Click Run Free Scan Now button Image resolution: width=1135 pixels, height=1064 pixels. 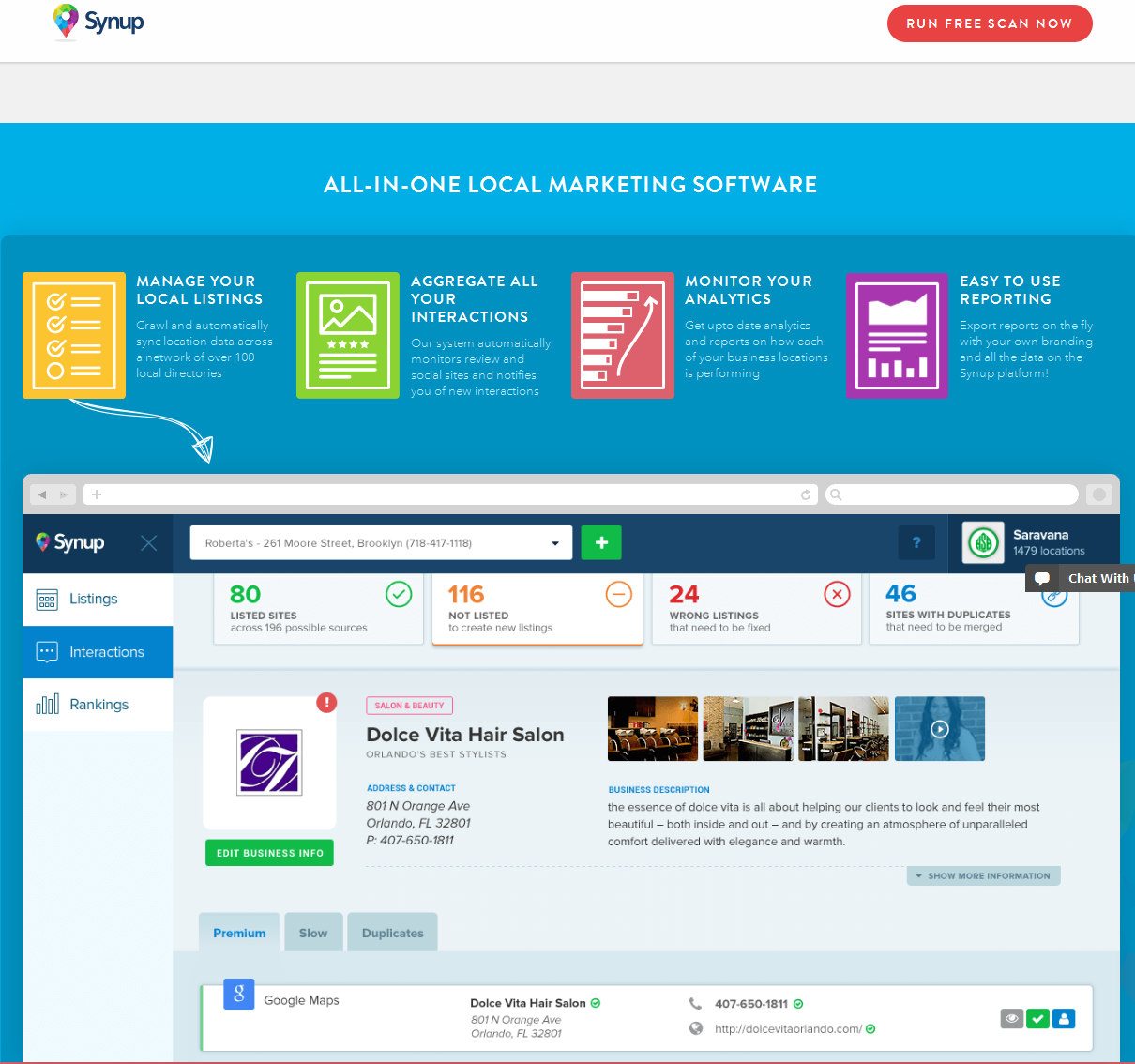pos(990,23)
